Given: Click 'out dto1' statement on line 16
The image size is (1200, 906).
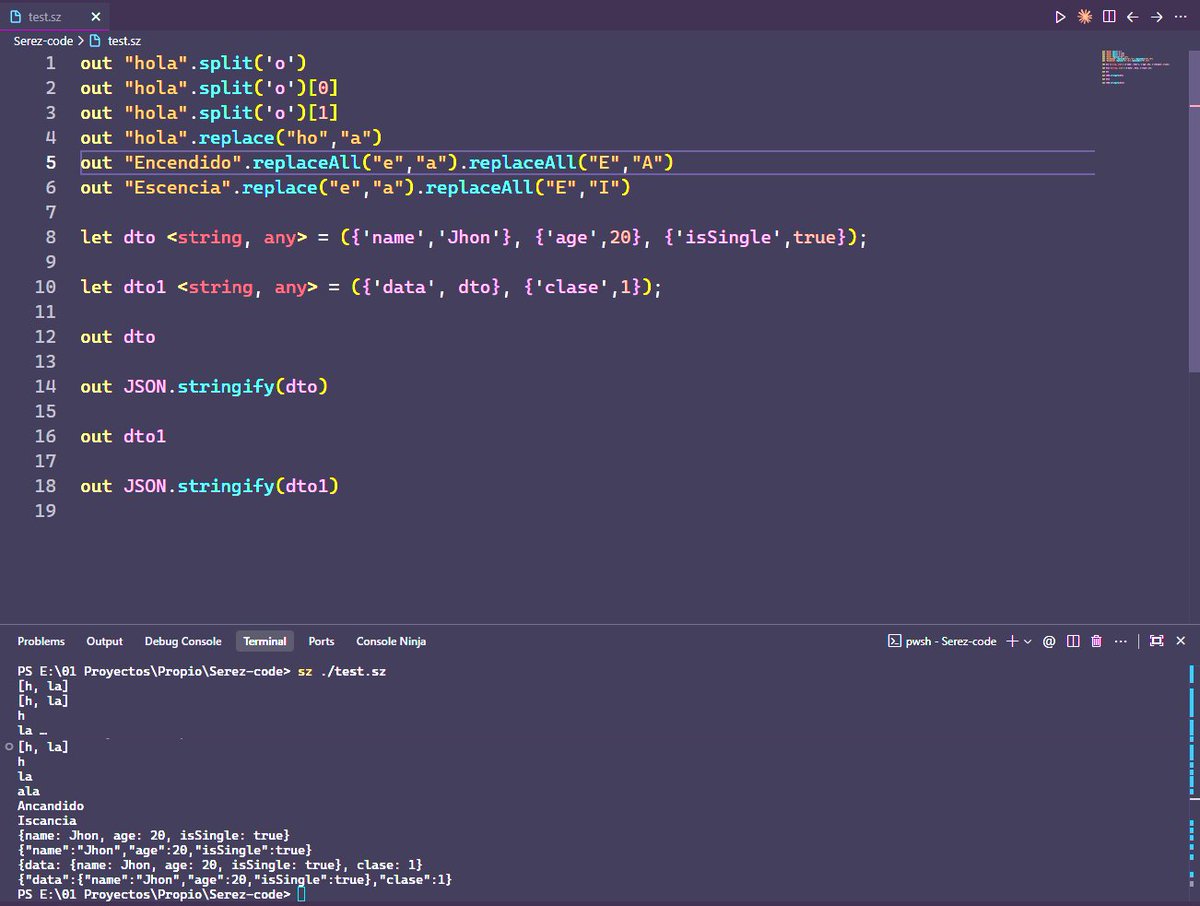Looking at the screenshot, I should (x=123, y=436).
